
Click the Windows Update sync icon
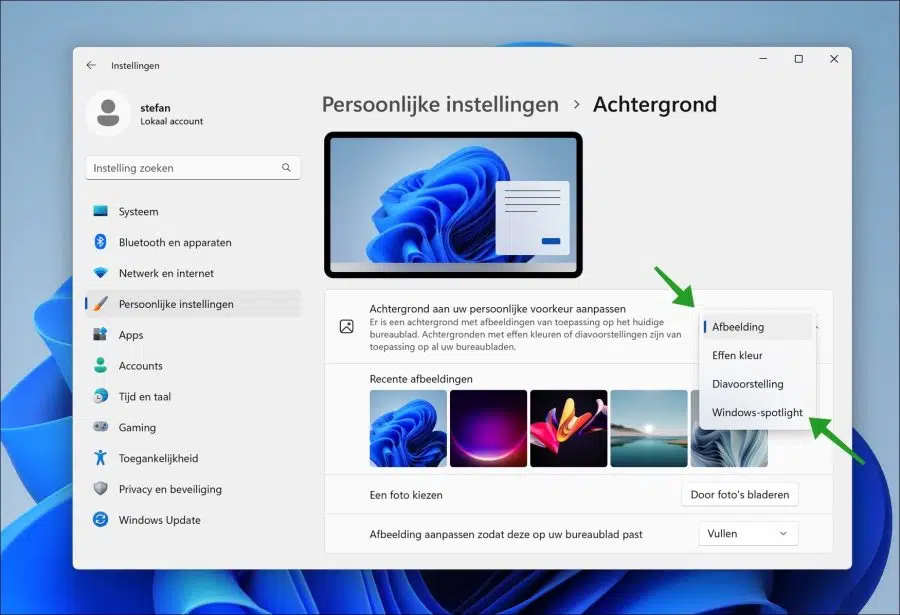(100, 520)
